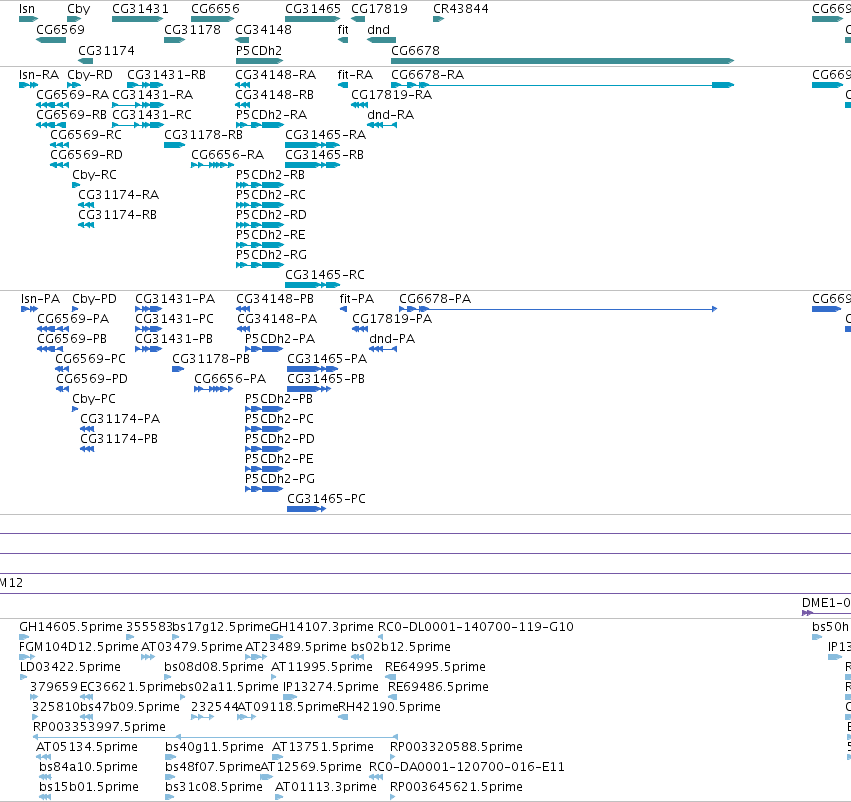Click transcript CG6678-RA label
The height and width of the screenshot is (802, 851).
tap(428, 74)
